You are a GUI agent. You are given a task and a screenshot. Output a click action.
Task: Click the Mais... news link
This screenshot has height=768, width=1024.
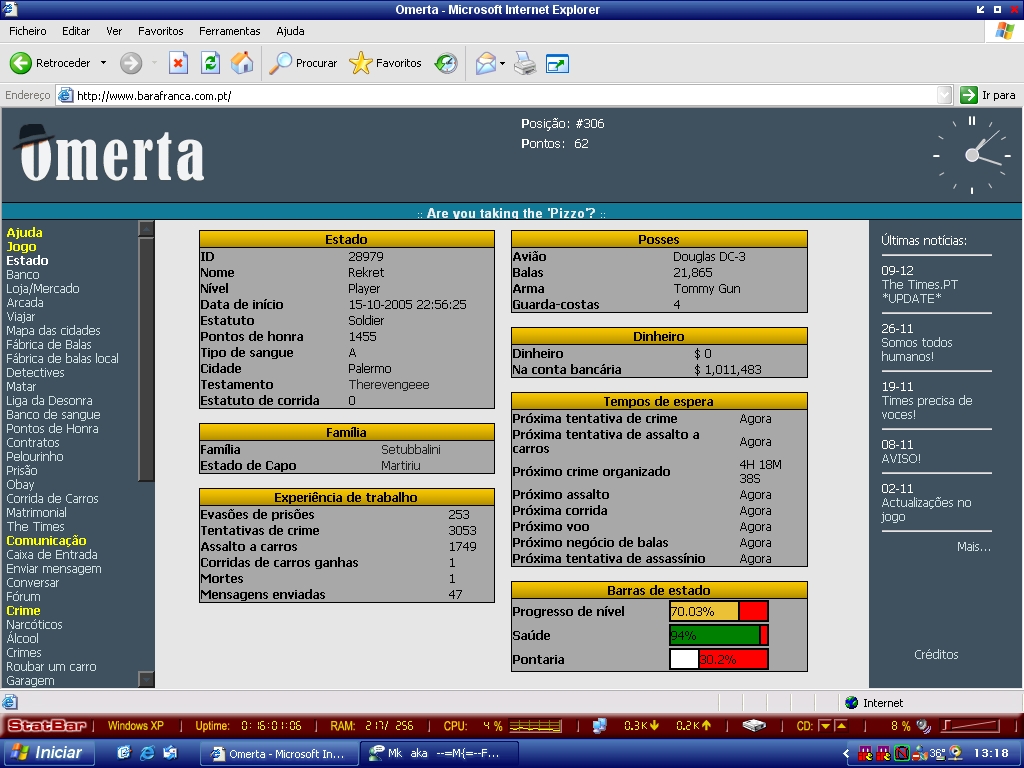973,547
